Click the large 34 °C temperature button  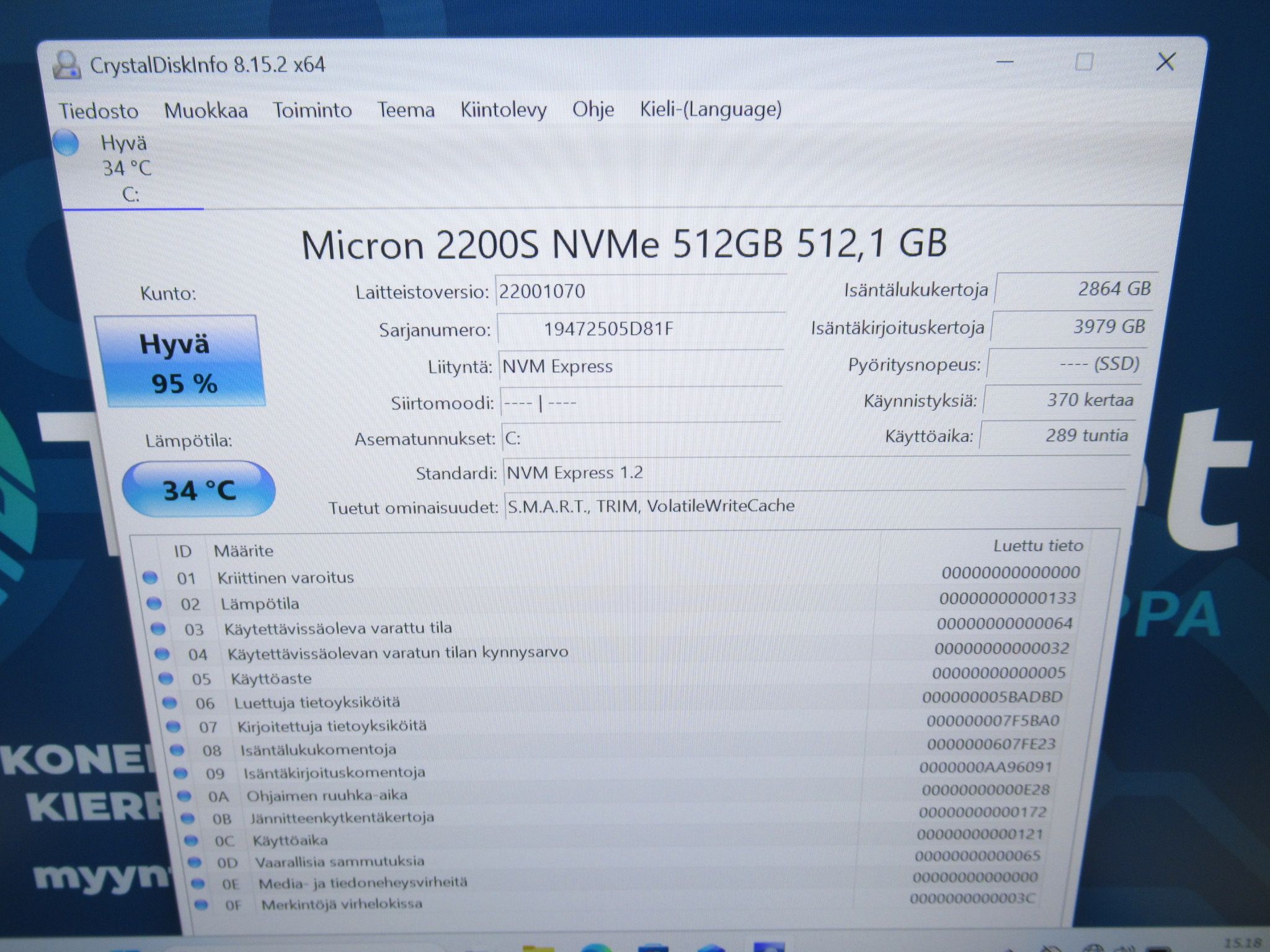point(199,489)
